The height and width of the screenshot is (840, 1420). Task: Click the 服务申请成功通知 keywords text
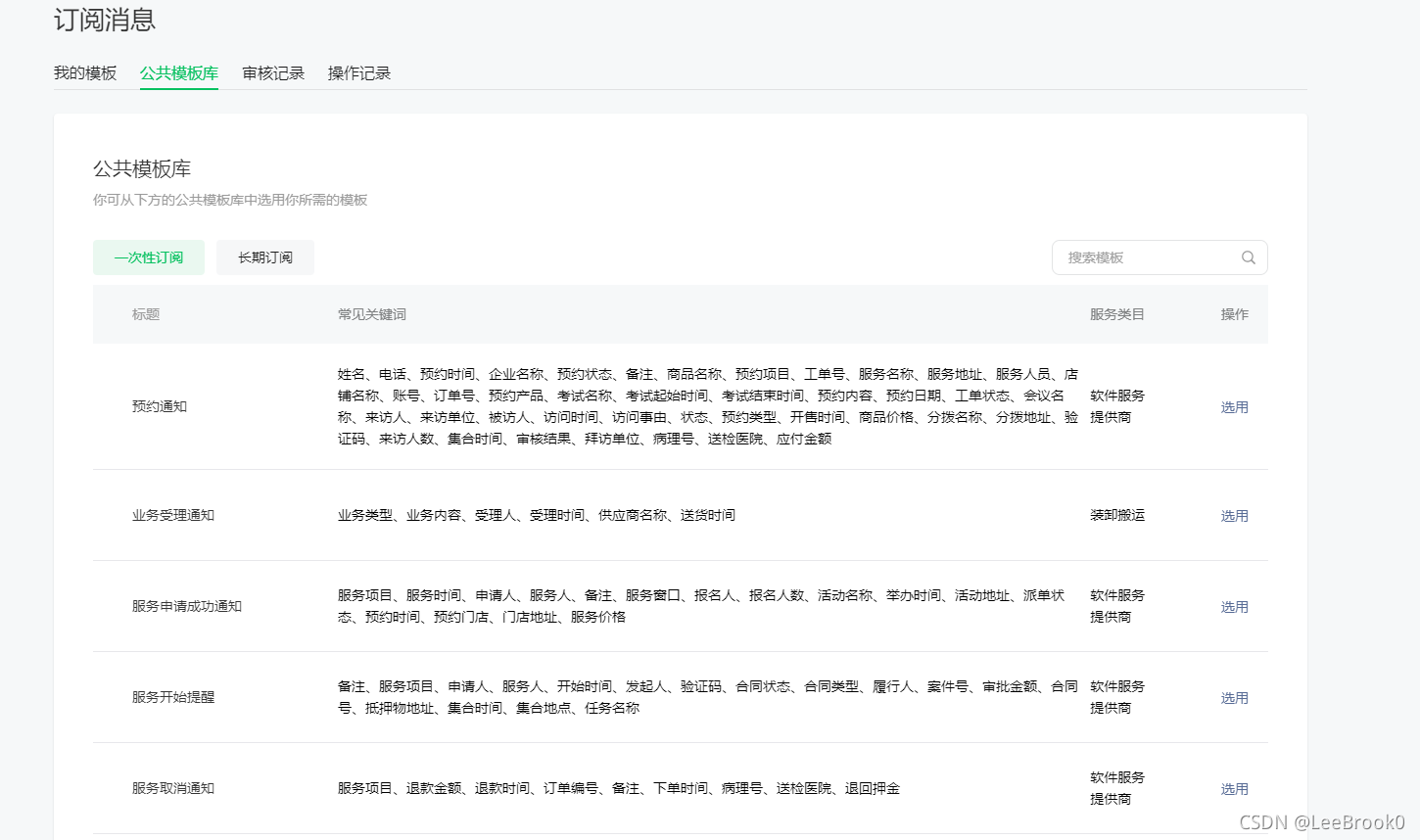tap(701, 606)
